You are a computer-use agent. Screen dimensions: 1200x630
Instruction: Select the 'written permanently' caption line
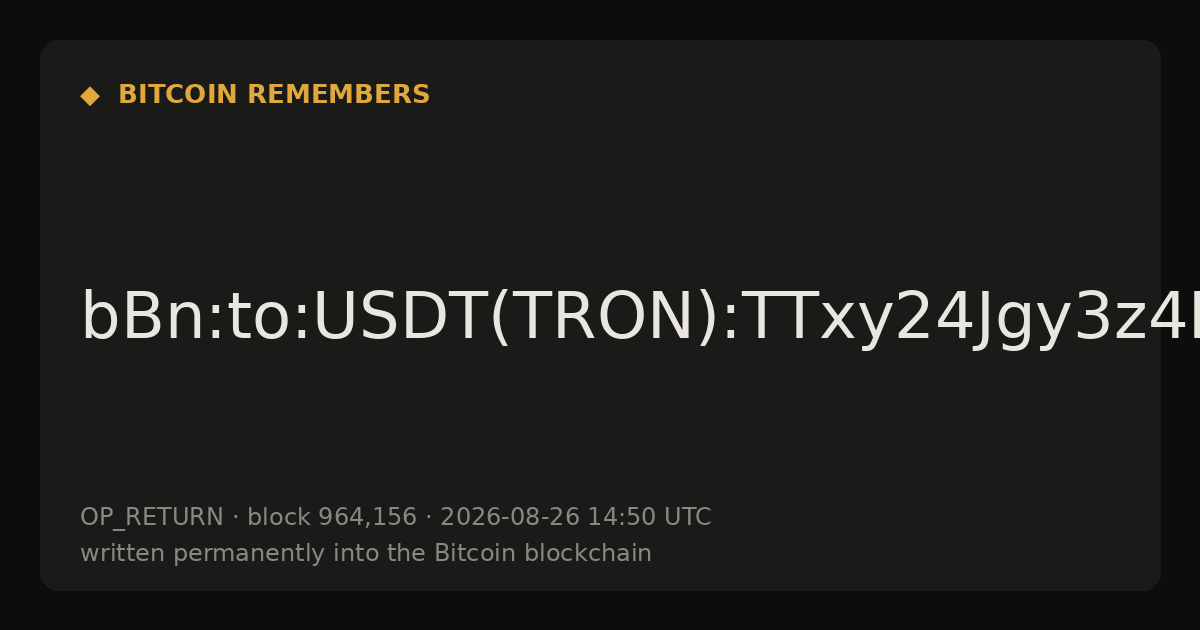(x=366, y=554)
